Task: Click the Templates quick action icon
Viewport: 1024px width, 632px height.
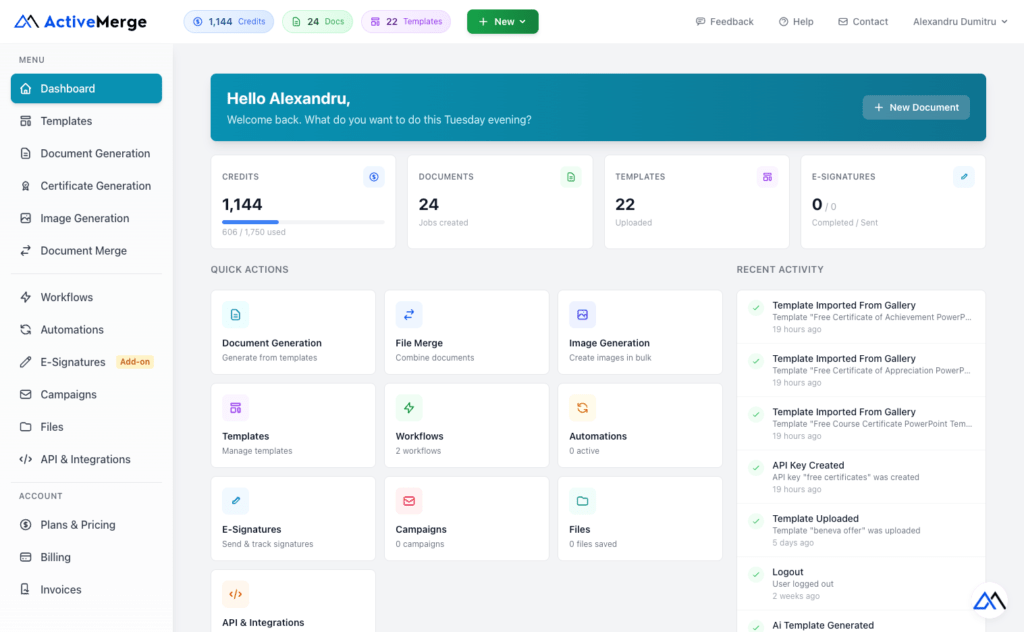Action: pos(235,408)
